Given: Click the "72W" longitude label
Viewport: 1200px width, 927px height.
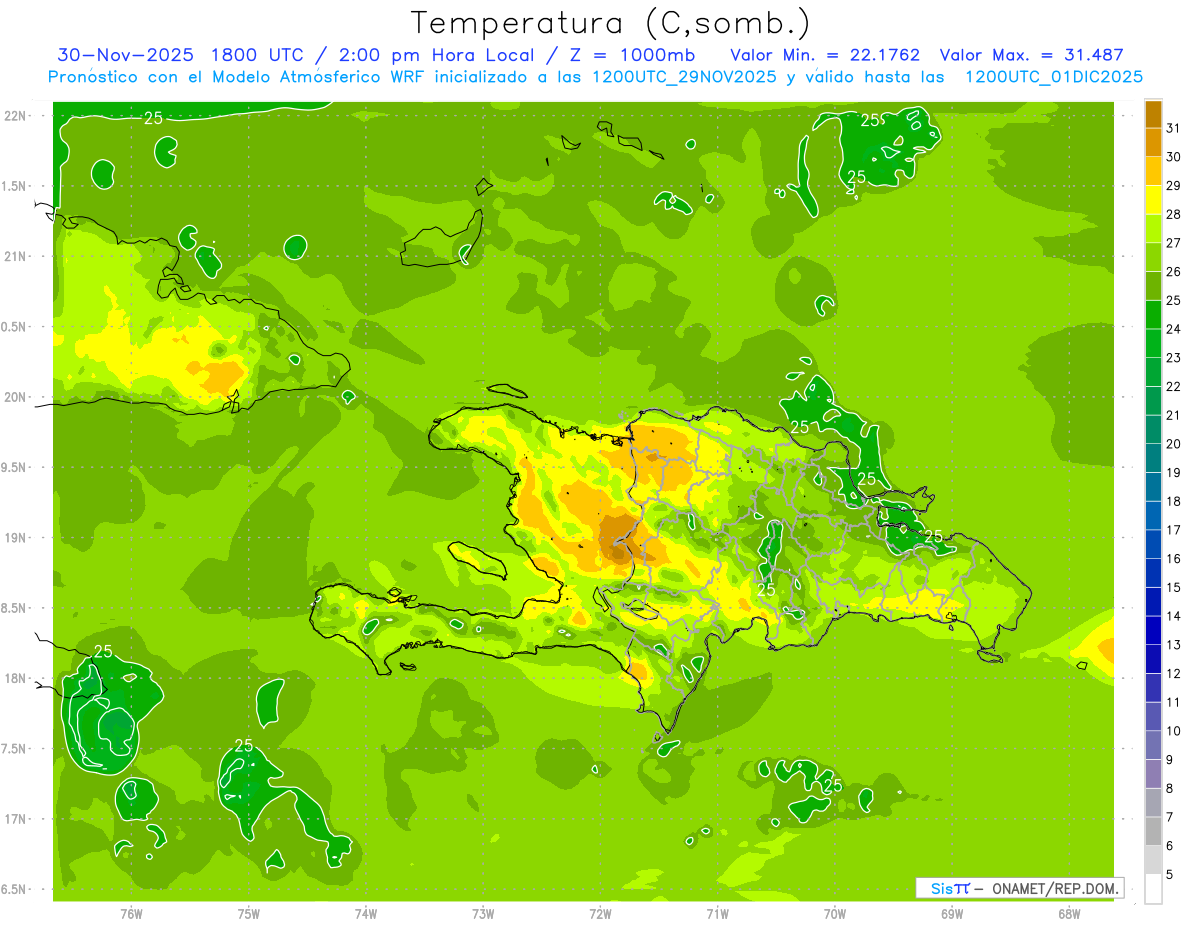Looking at the screenshot, I should pyautogui.click(x=601, y=914).
